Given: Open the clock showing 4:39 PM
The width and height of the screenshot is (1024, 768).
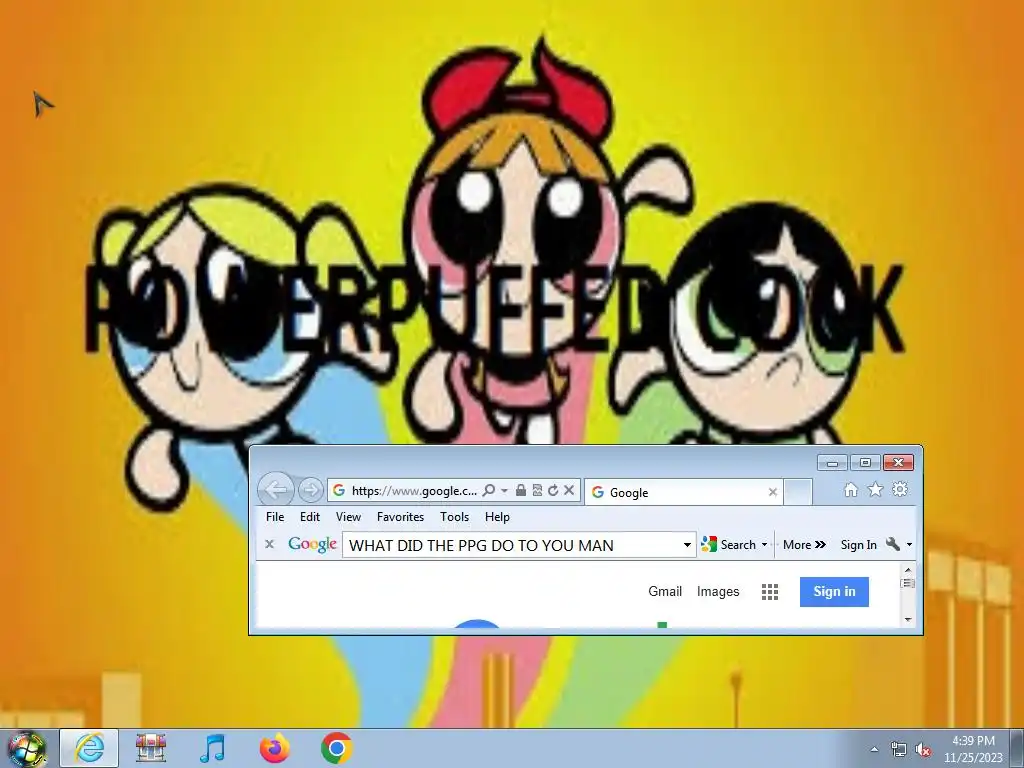Looking at the screenshot, I should (973, 749).
